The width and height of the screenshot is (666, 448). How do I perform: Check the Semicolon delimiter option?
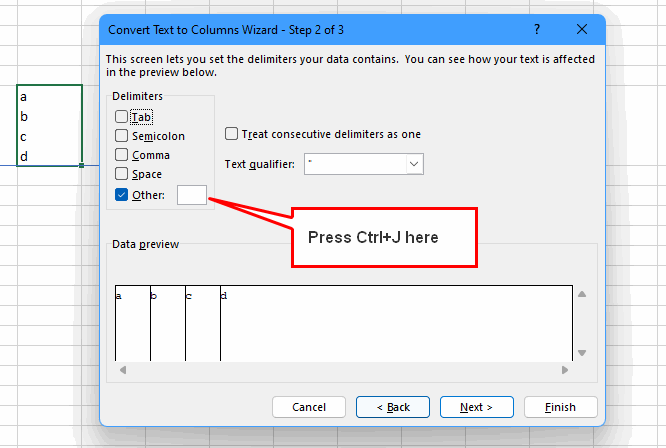[x=121, y=135]
